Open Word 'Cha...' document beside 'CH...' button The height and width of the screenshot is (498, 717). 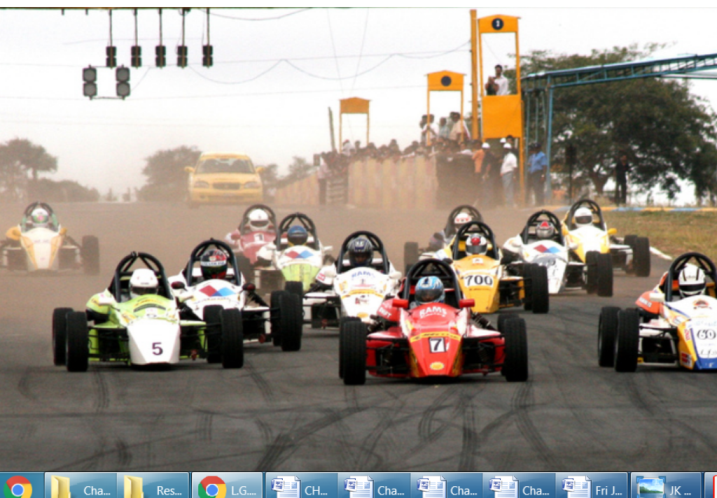(374, 487)
